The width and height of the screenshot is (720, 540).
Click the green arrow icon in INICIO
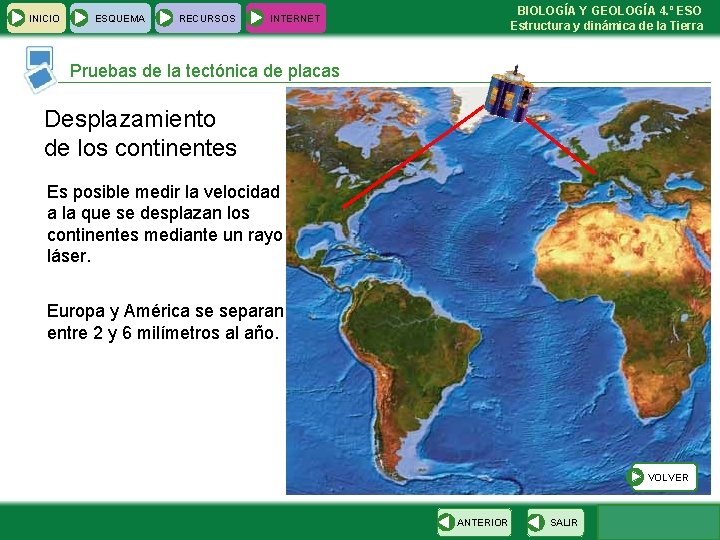(17, 18)
